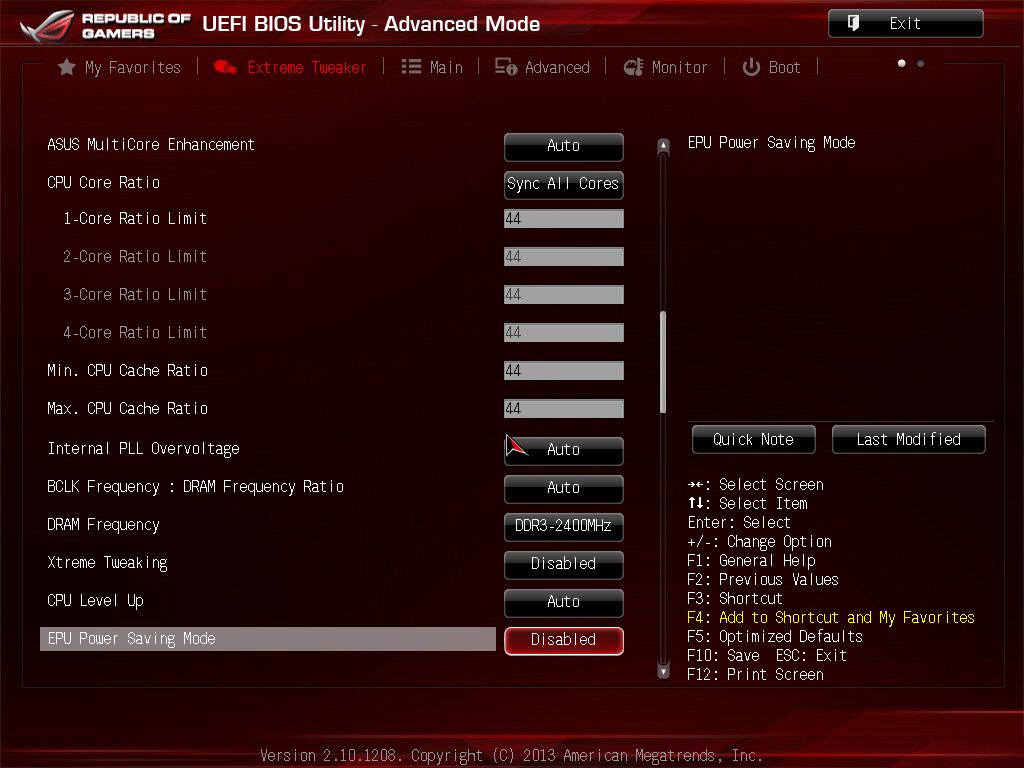The height and width of the screenshot is (768, 1024).
Task: Click the F5: Optimized Defaults hint
Action: pos(775,636)
